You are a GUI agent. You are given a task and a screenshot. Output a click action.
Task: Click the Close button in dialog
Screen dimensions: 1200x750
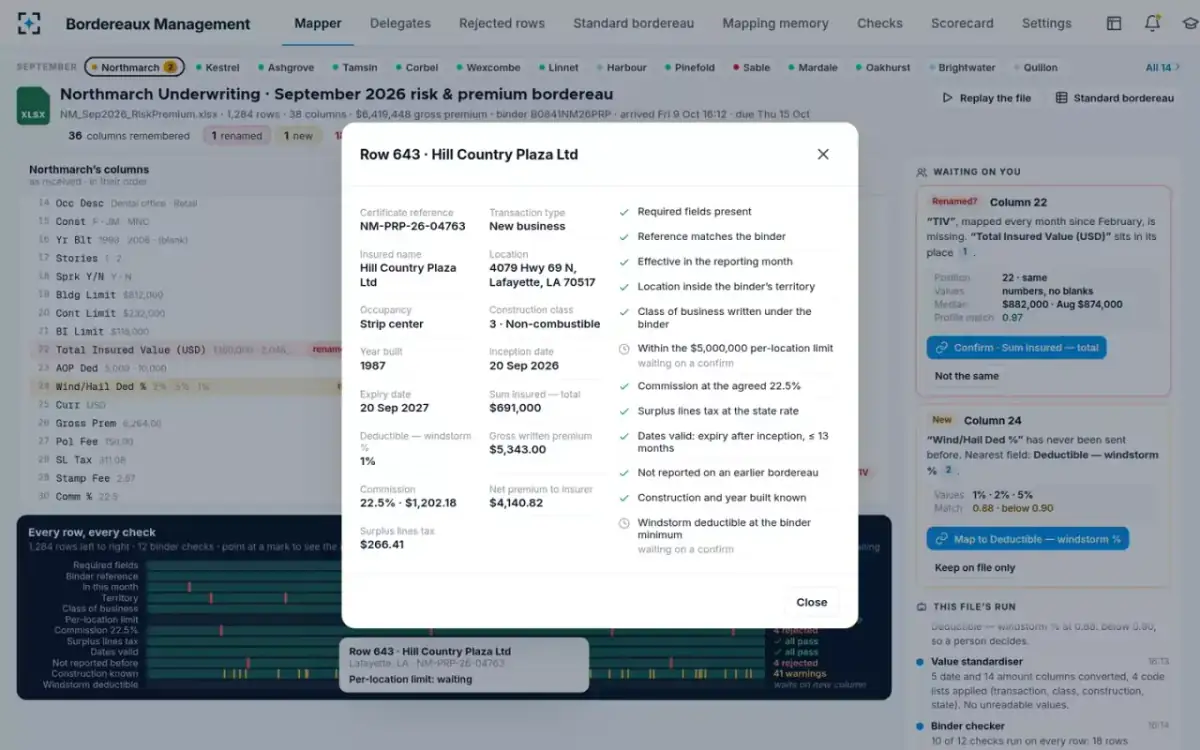click(x=812, y=602)
